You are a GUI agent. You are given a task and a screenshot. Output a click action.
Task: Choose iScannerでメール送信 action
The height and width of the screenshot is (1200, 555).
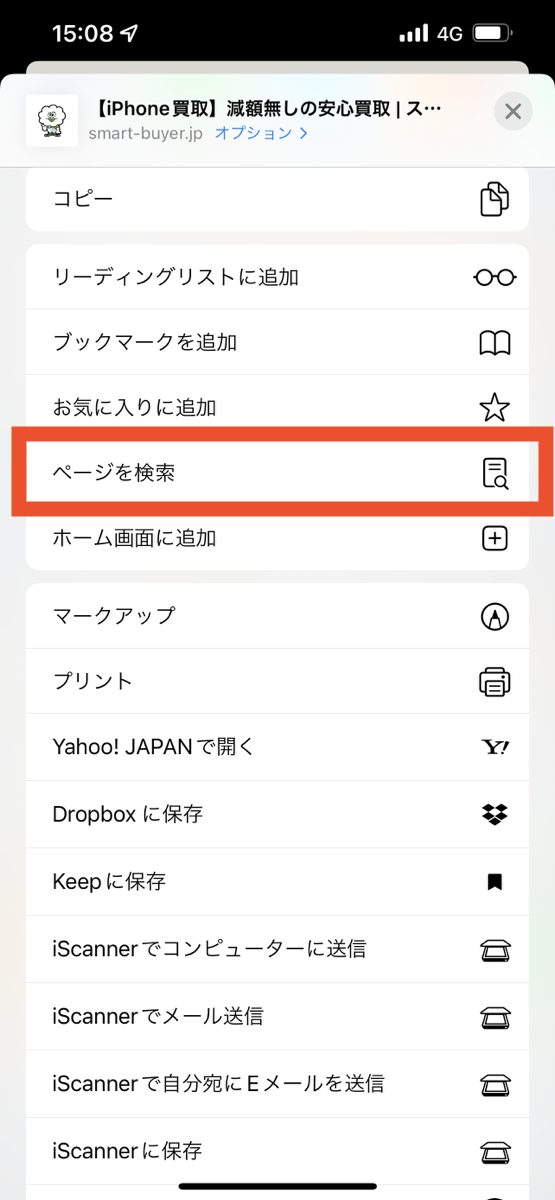(277, 1016)
